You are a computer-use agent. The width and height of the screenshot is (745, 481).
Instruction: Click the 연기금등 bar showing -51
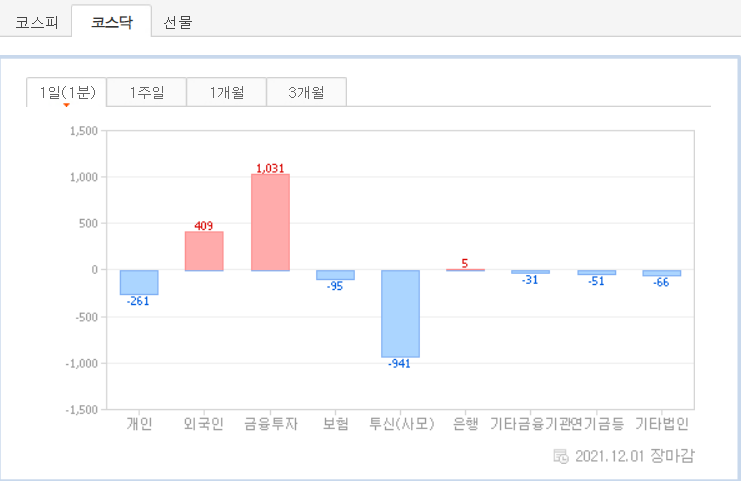pyautogui.click(x=597, y=272)
